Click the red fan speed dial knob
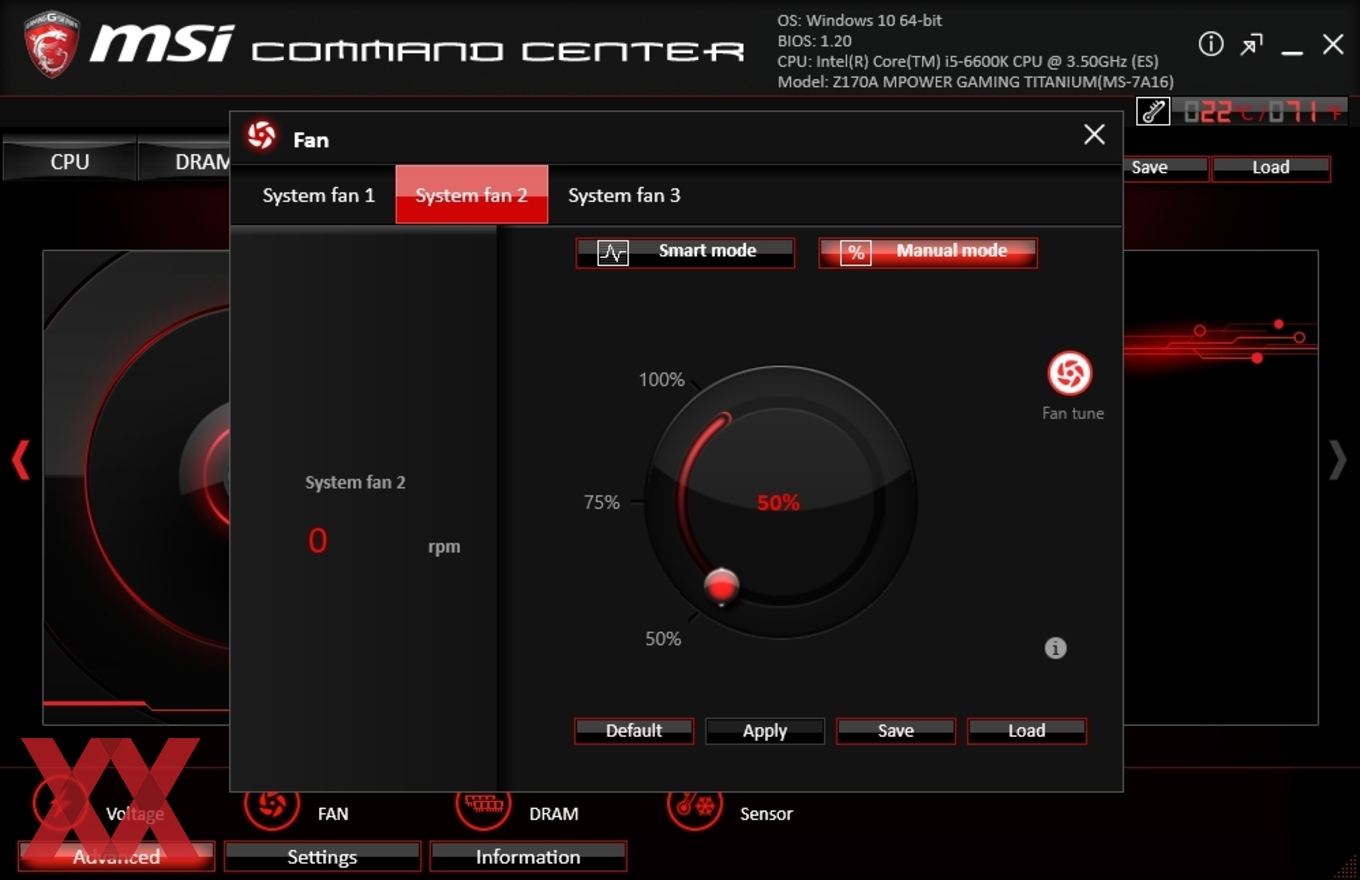1360x880 pixels. tap(721, 586)
